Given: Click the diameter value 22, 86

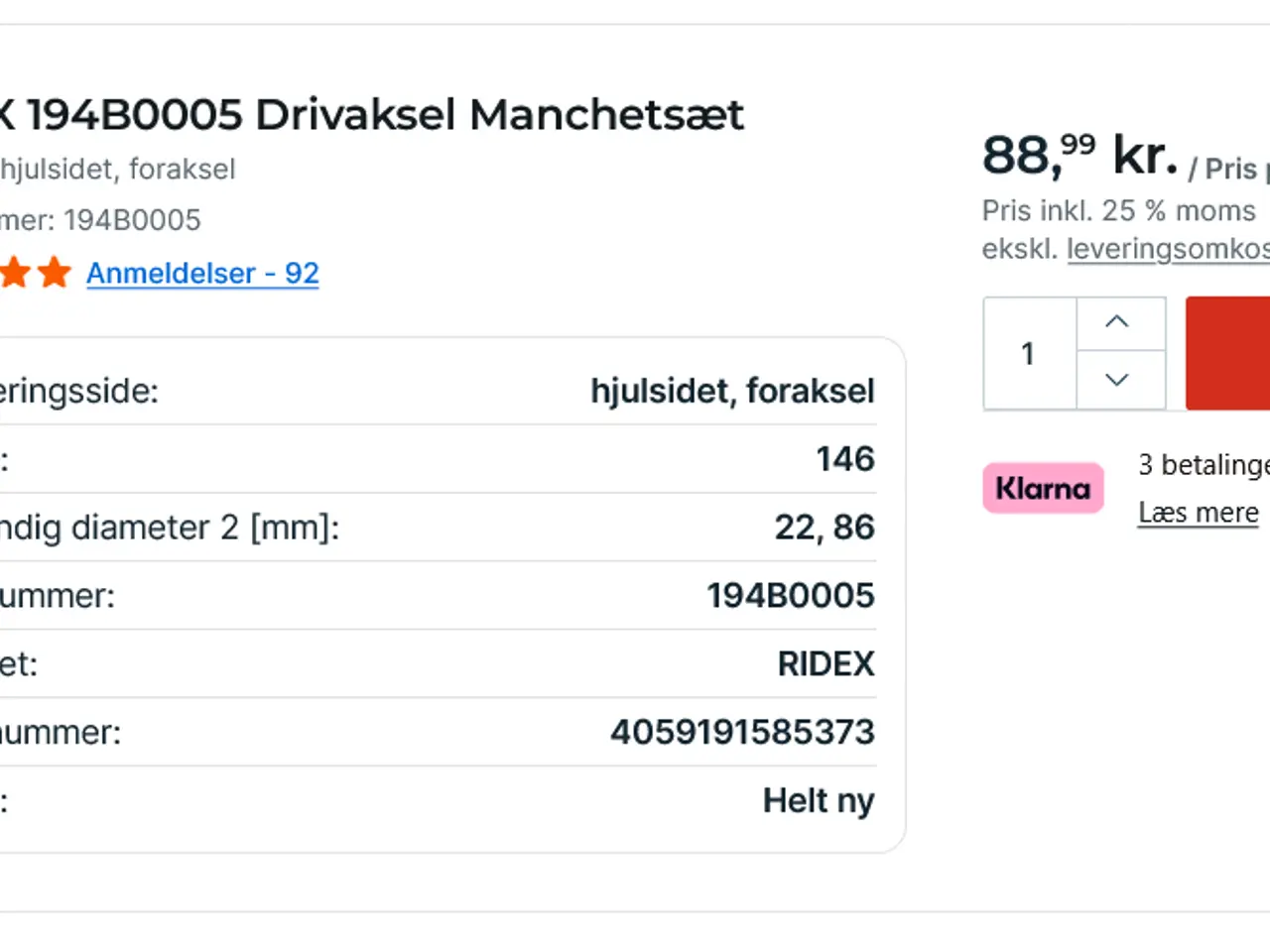Looking at the screenshot, I should click(x=825, y=528).
